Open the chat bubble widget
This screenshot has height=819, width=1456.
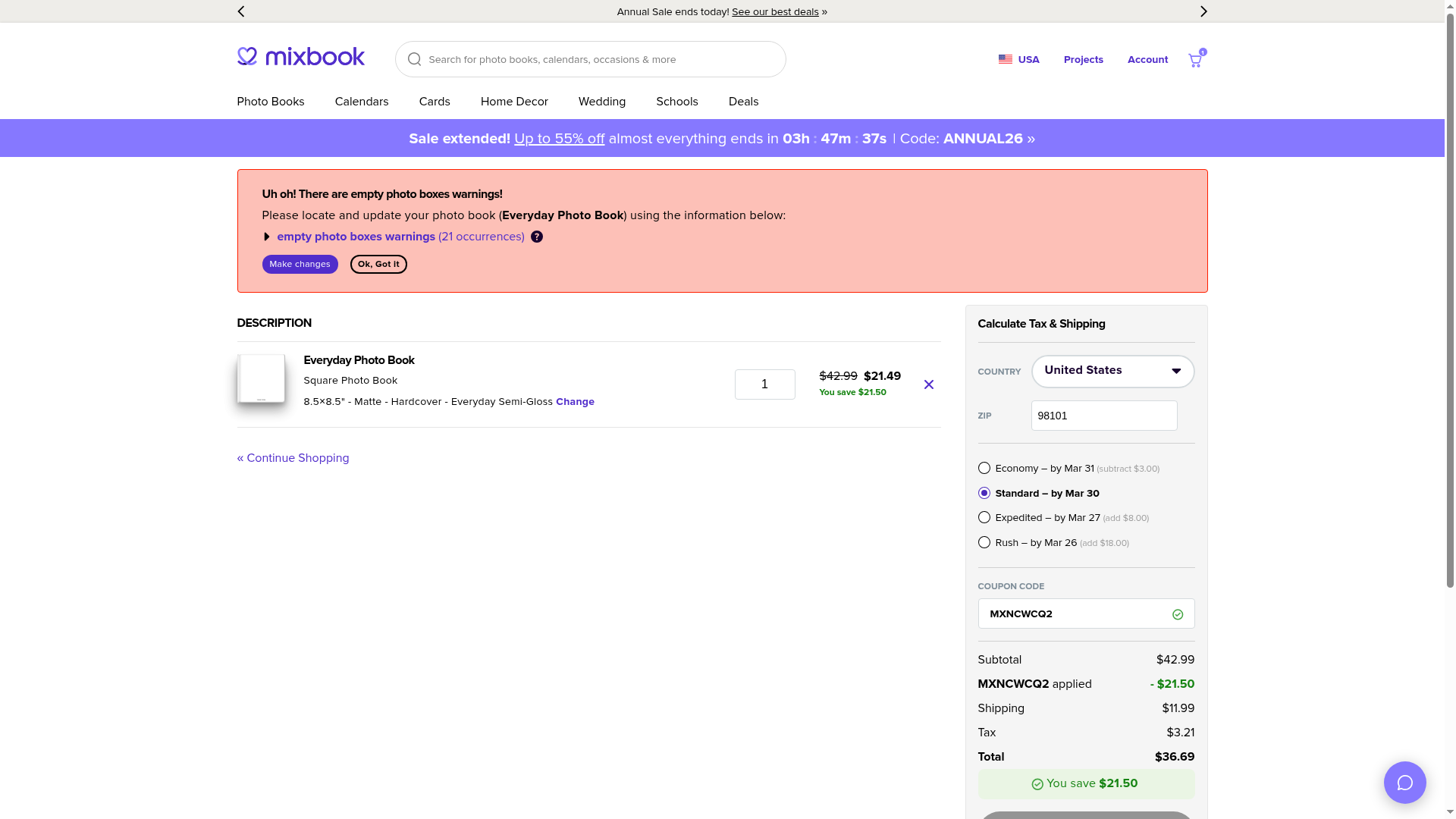(1404, 783)
